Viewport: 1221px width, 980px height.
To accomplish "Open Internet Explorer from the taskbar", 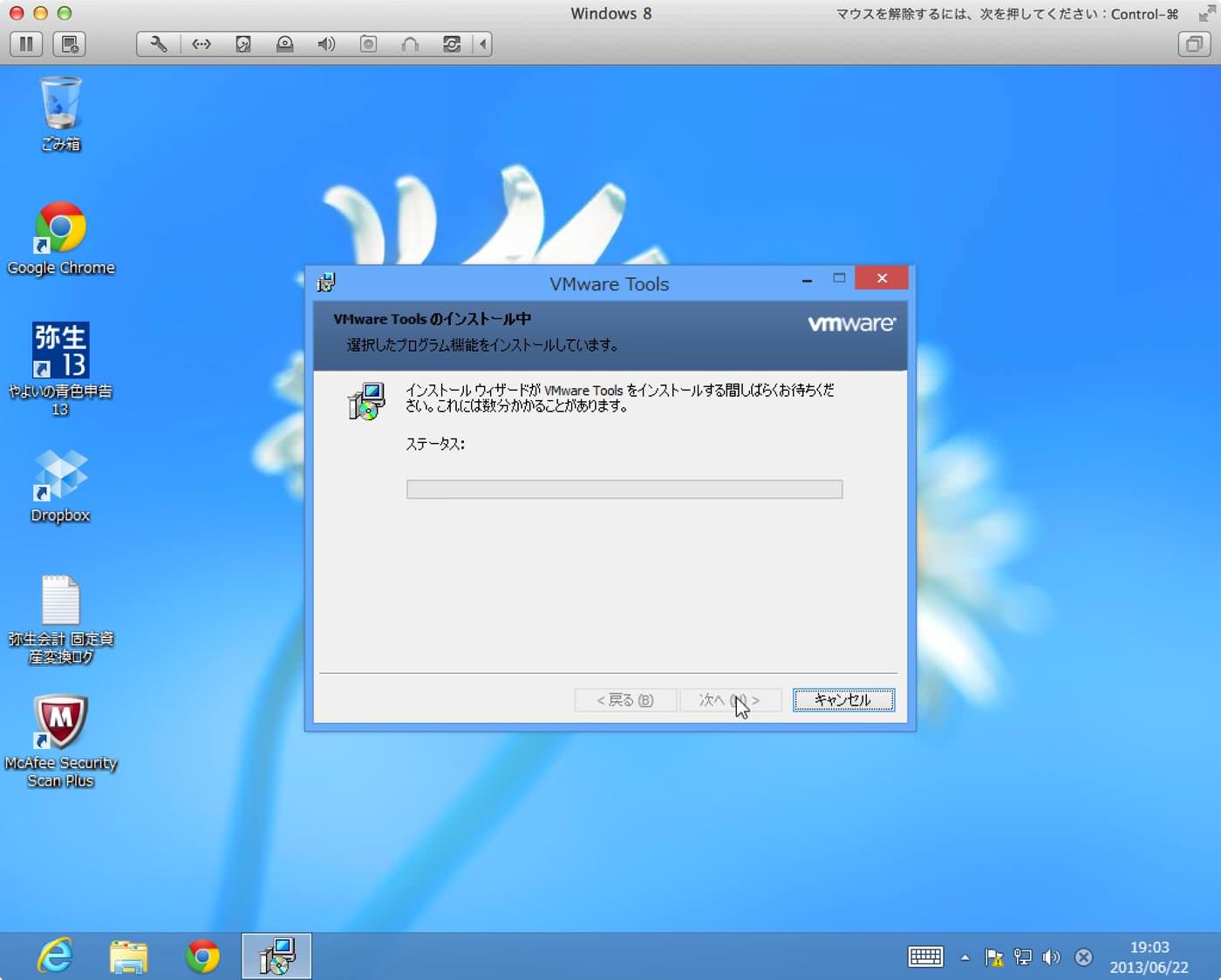I will coord(55,956).
